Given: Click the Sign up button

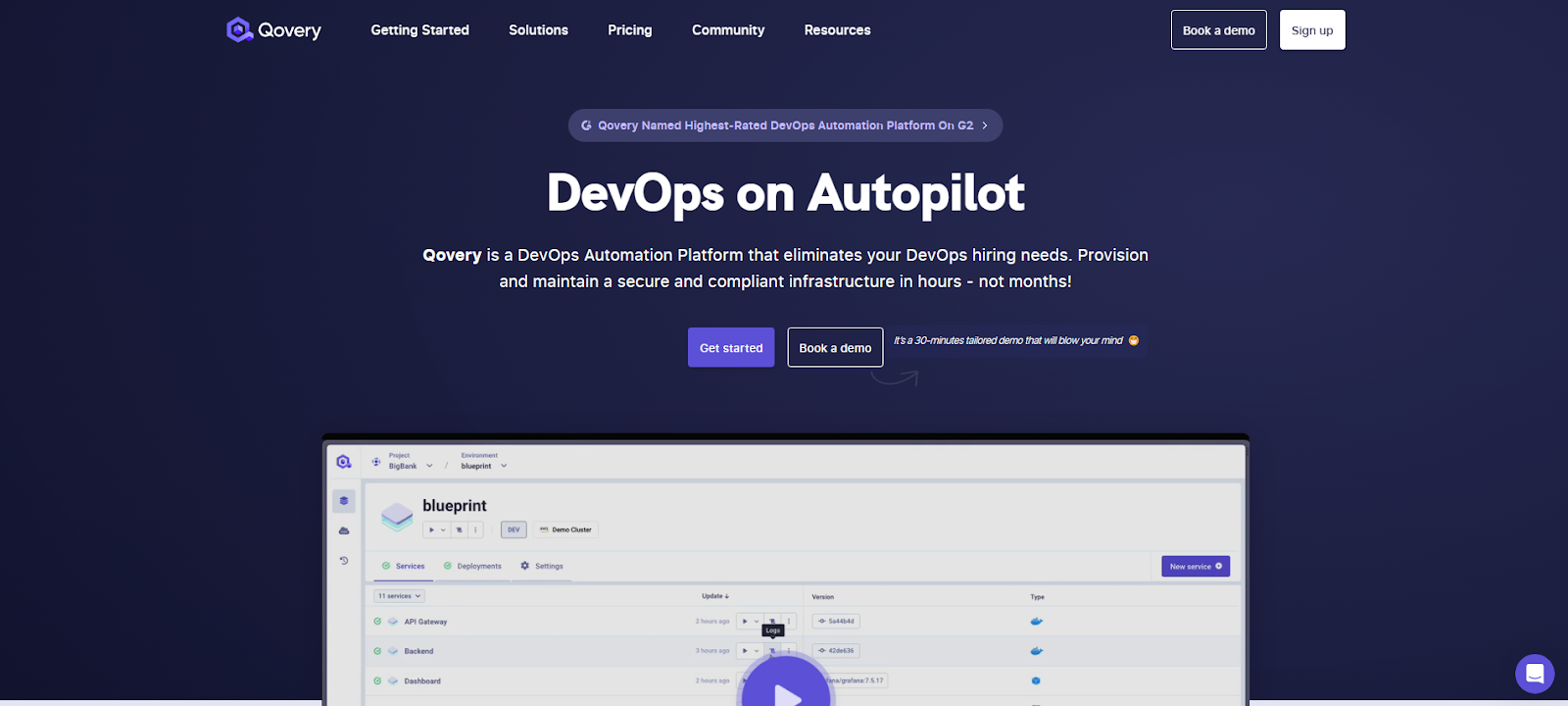Looking at the screenshot, I should point(1312,29).
